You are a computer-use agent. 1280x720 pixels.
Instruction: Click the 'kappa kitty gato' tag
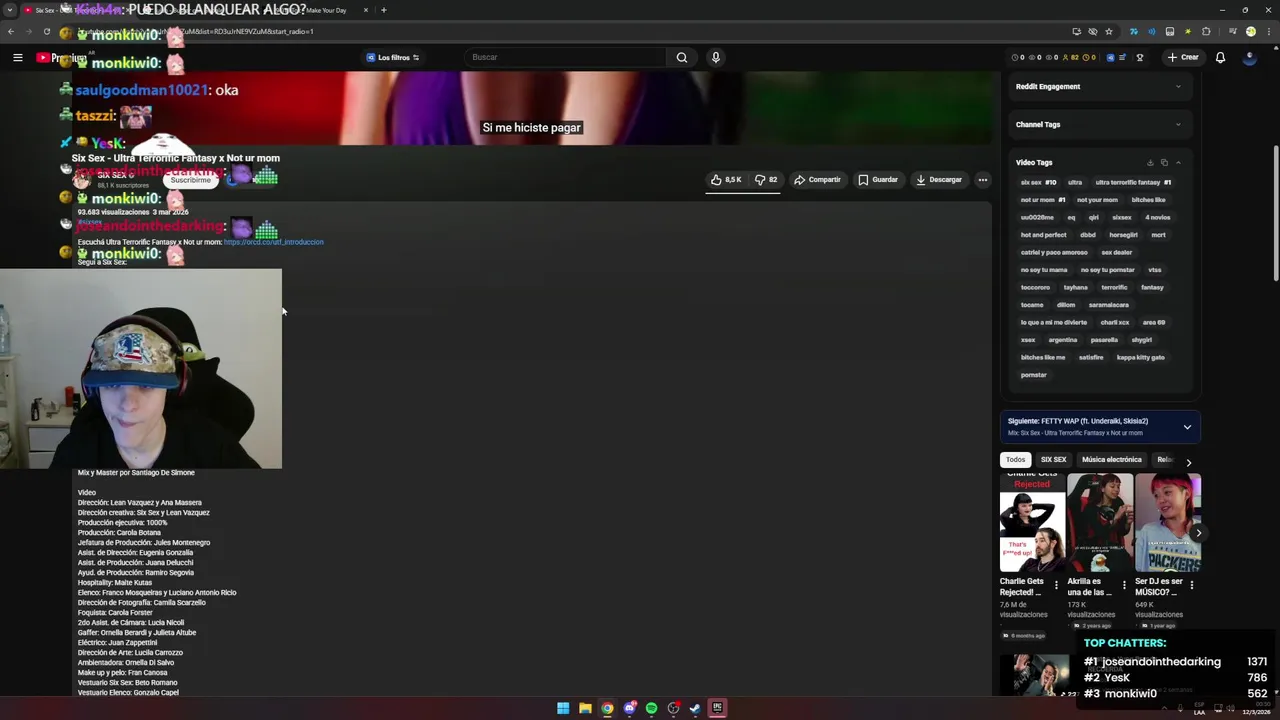[x=1140, y=358]
